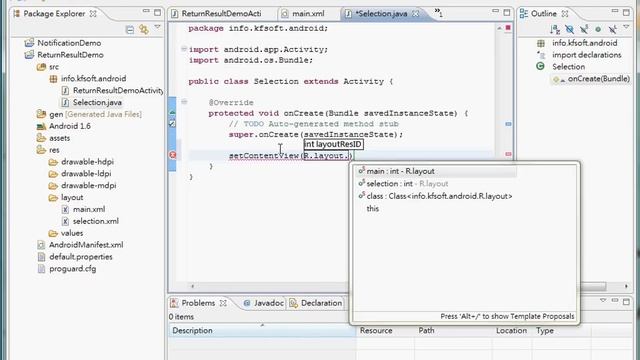
Task: Select the assets folder
Action: coord(59,138)
